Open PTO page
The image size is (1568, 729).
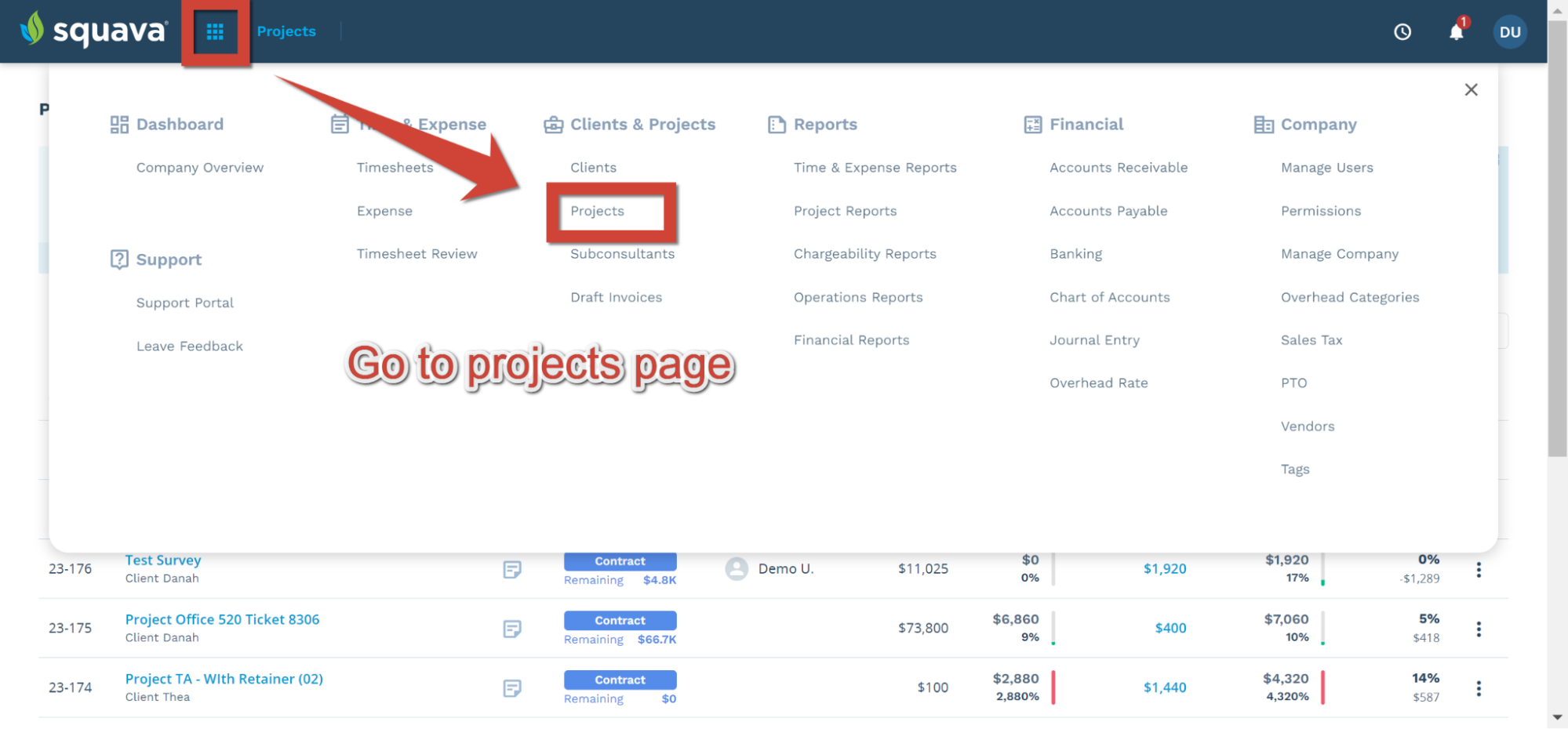coord(1293,383)
